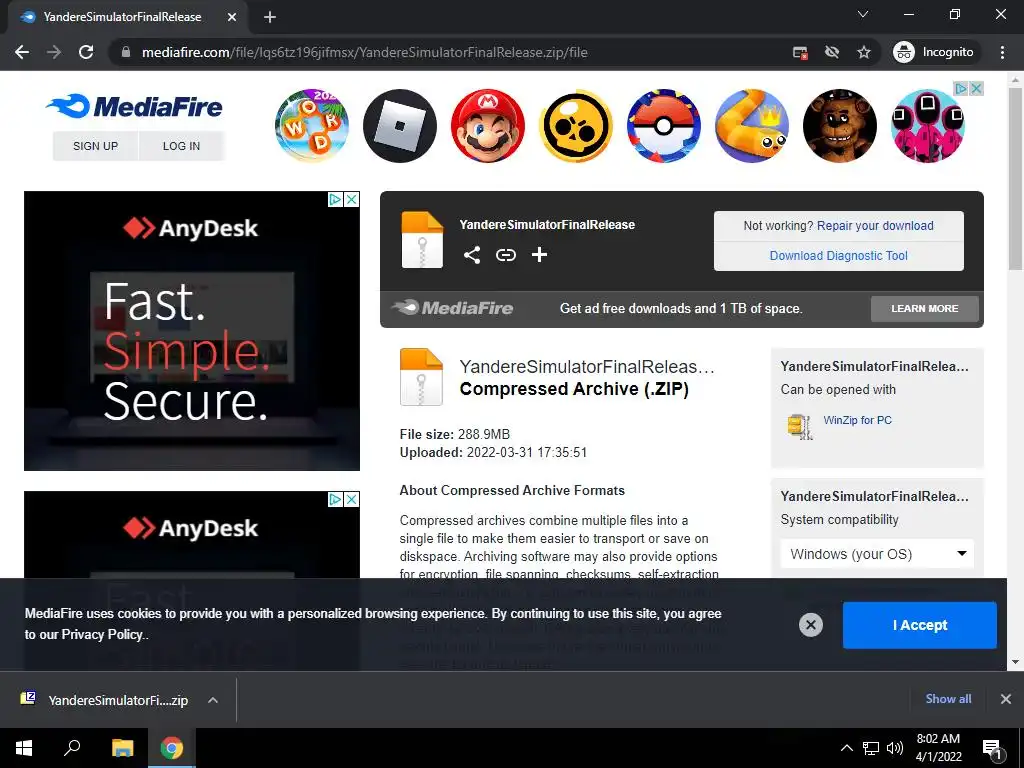Screen dimensions: 1024x768
Task: Click Show all downloads
Action: point(948,699)
